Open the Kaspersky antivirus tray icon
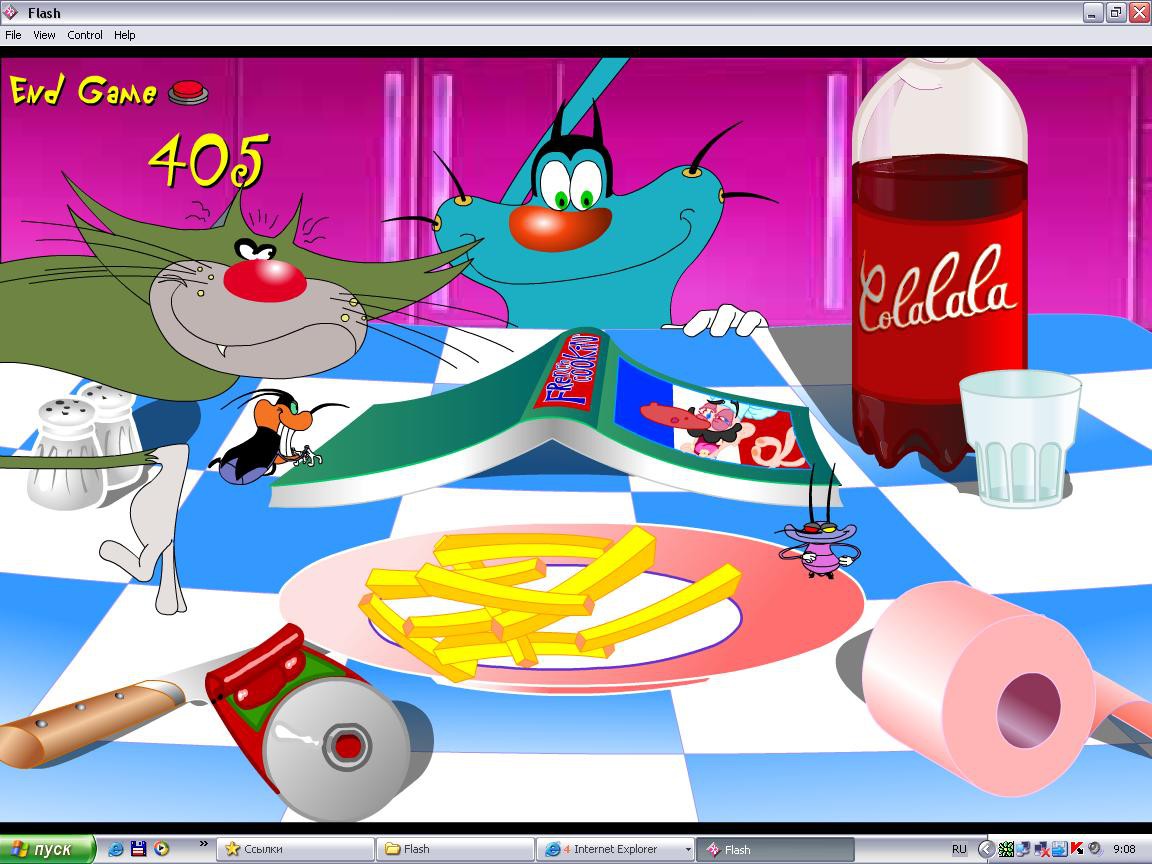Viewport: 1152px width, 864px height. (x=1077, y=849)
